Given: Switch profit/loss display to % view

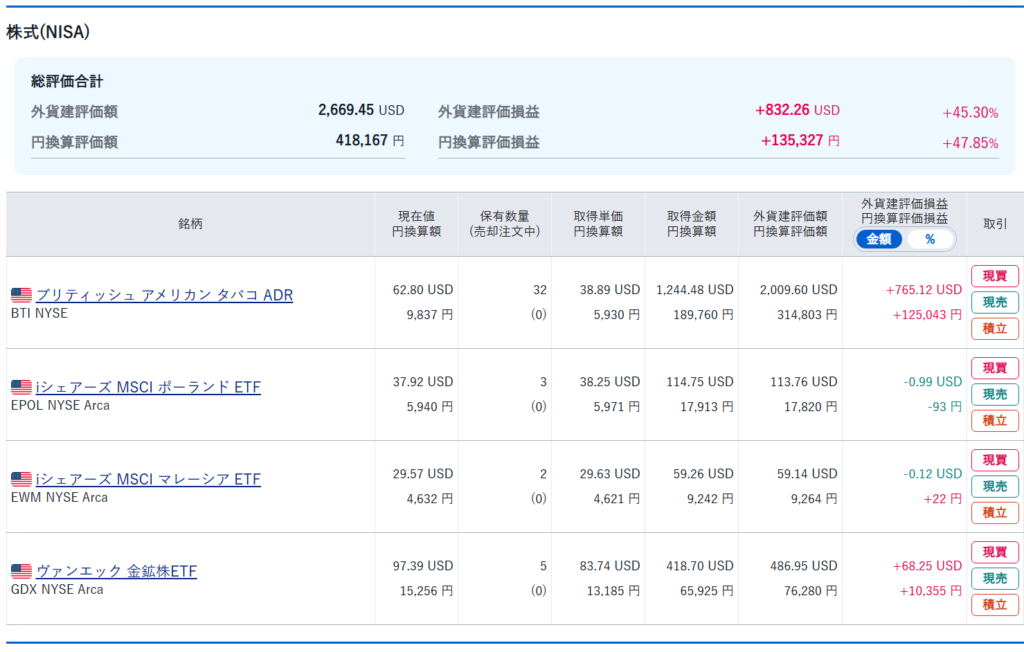Looking at the screenshot, I should coord(929,239).
